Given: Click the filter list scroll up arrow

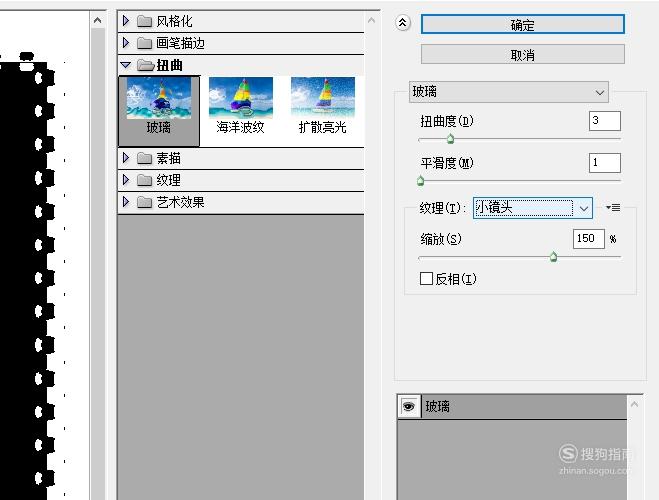Looking at the screenshot, I should tap(371, 20).
